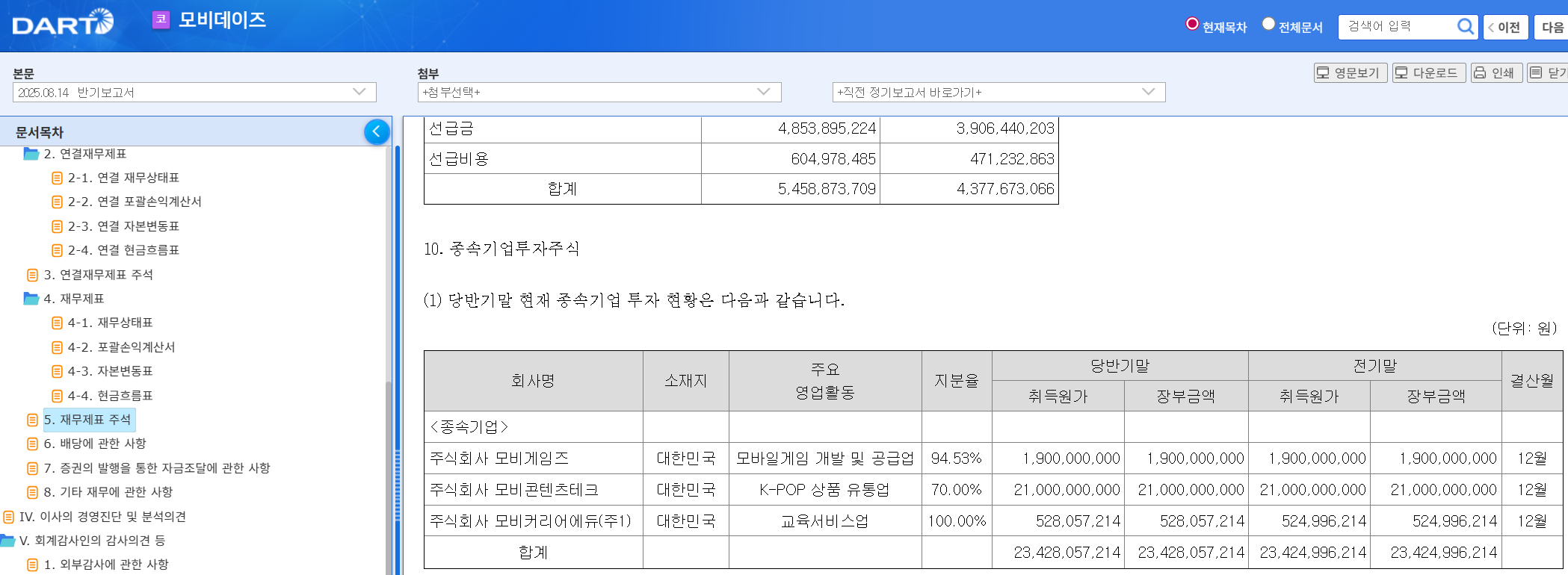Open IV. 이사의 경영진단 및 분석의견
Viewport: 1568px width, 575px height.
coord(102,517)
